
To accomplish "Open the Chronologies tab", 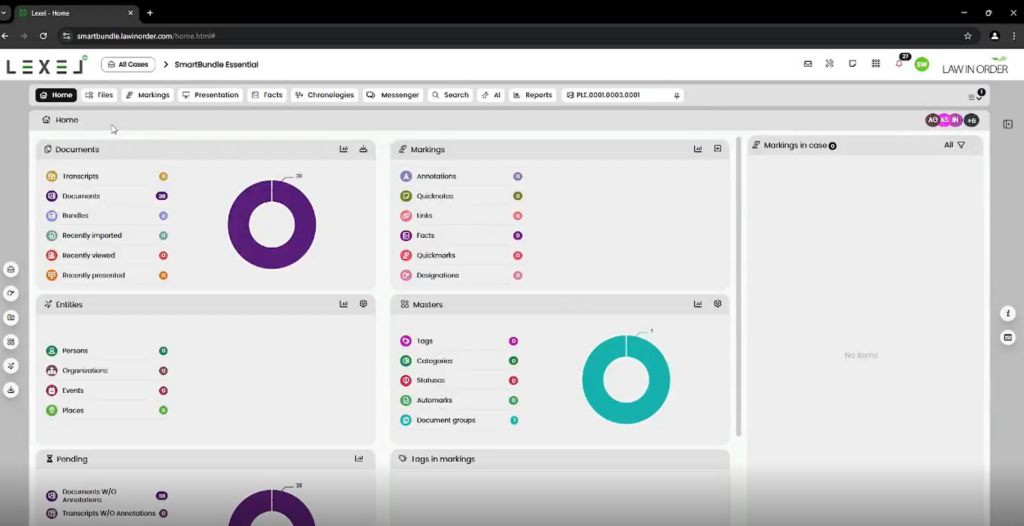I will (325, 95).
